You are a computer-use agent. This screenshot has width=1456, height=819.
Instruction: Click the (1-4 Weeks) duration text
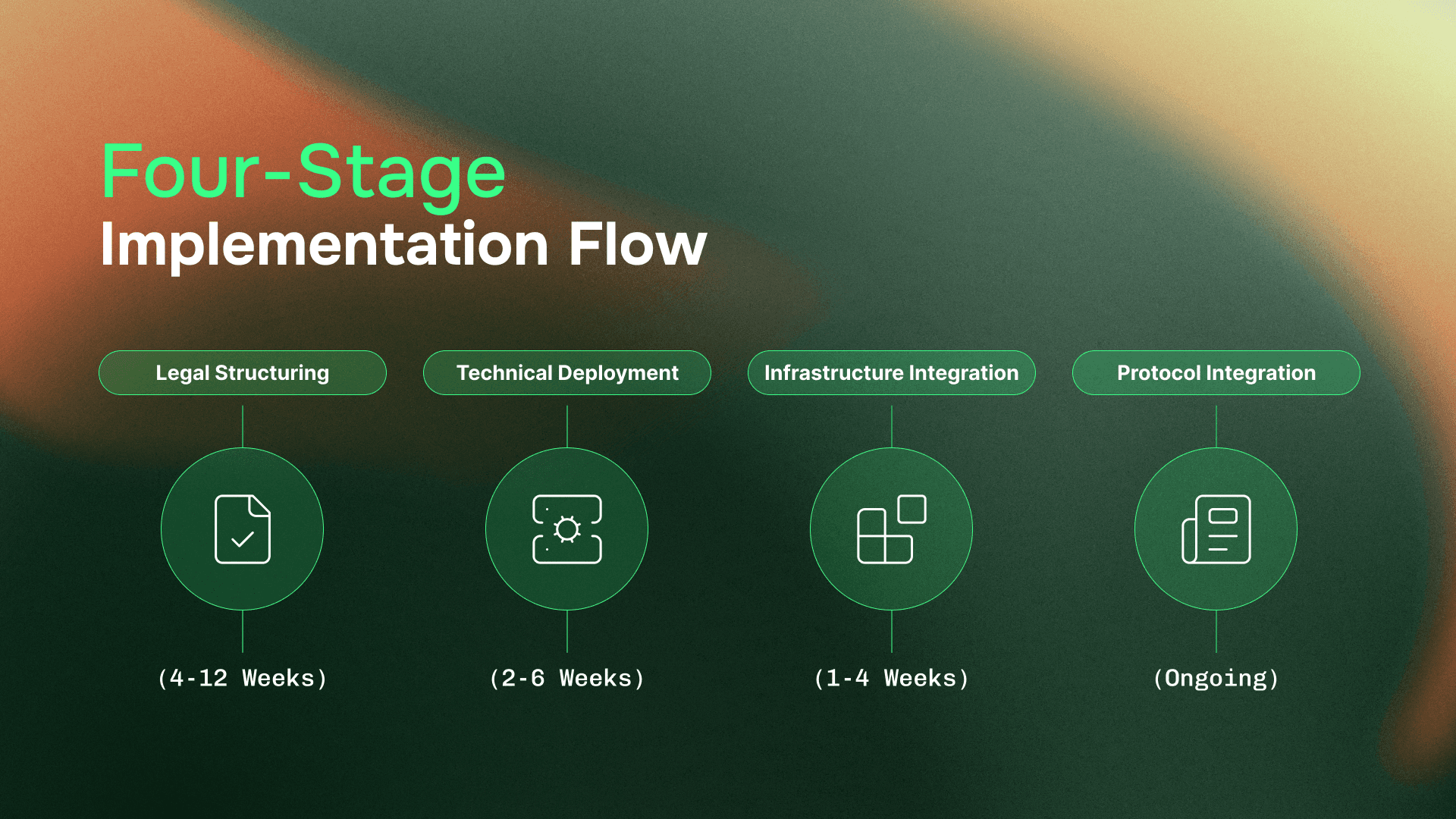(x=892, y=678)
